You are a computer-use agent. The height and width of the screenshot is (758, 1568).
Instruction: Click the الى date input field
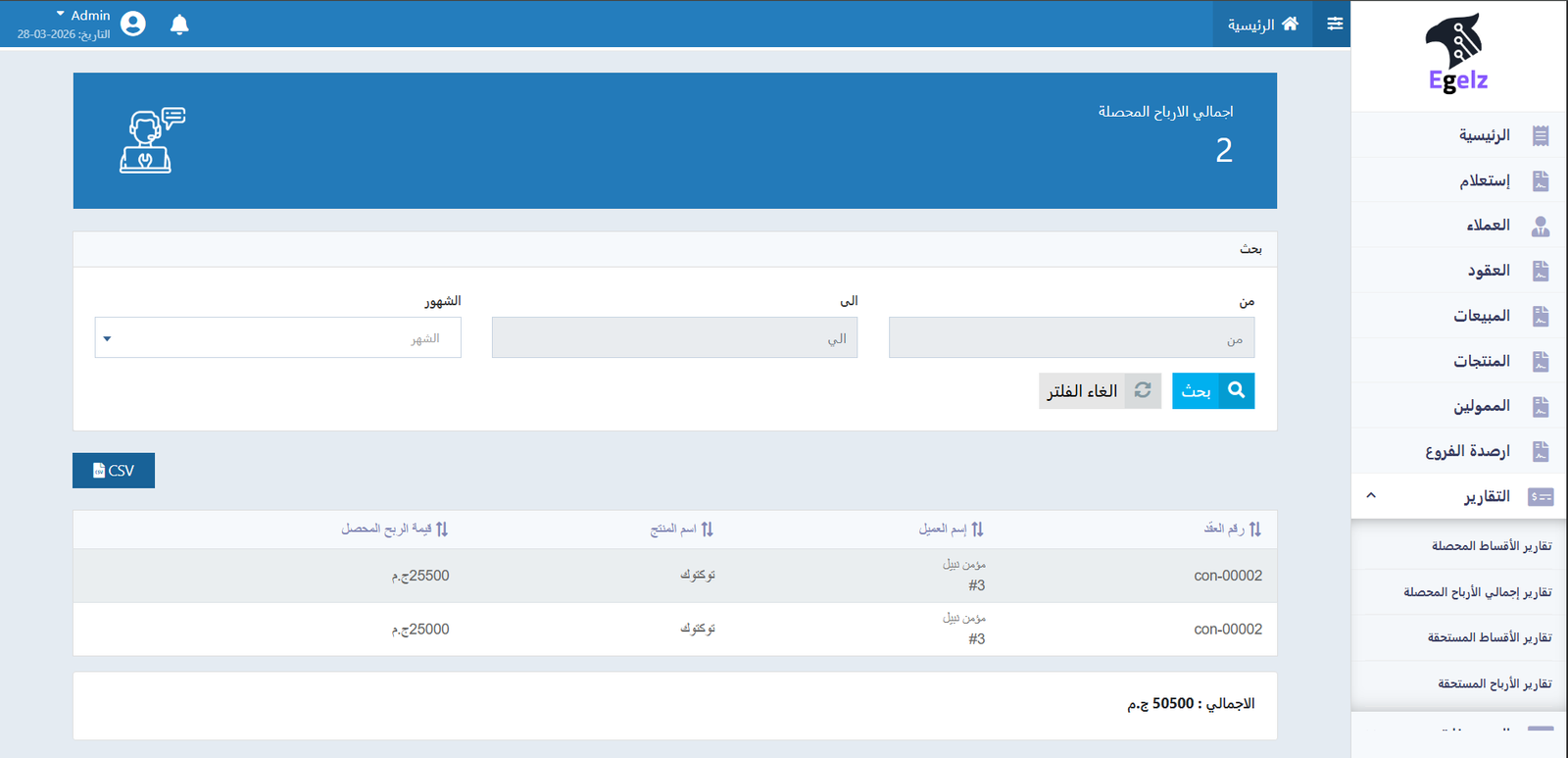[674, 337]
